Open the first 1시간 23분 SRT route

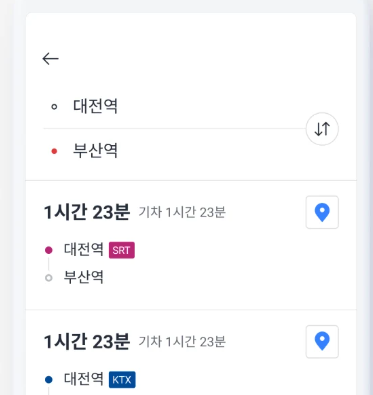coord(191,245)
